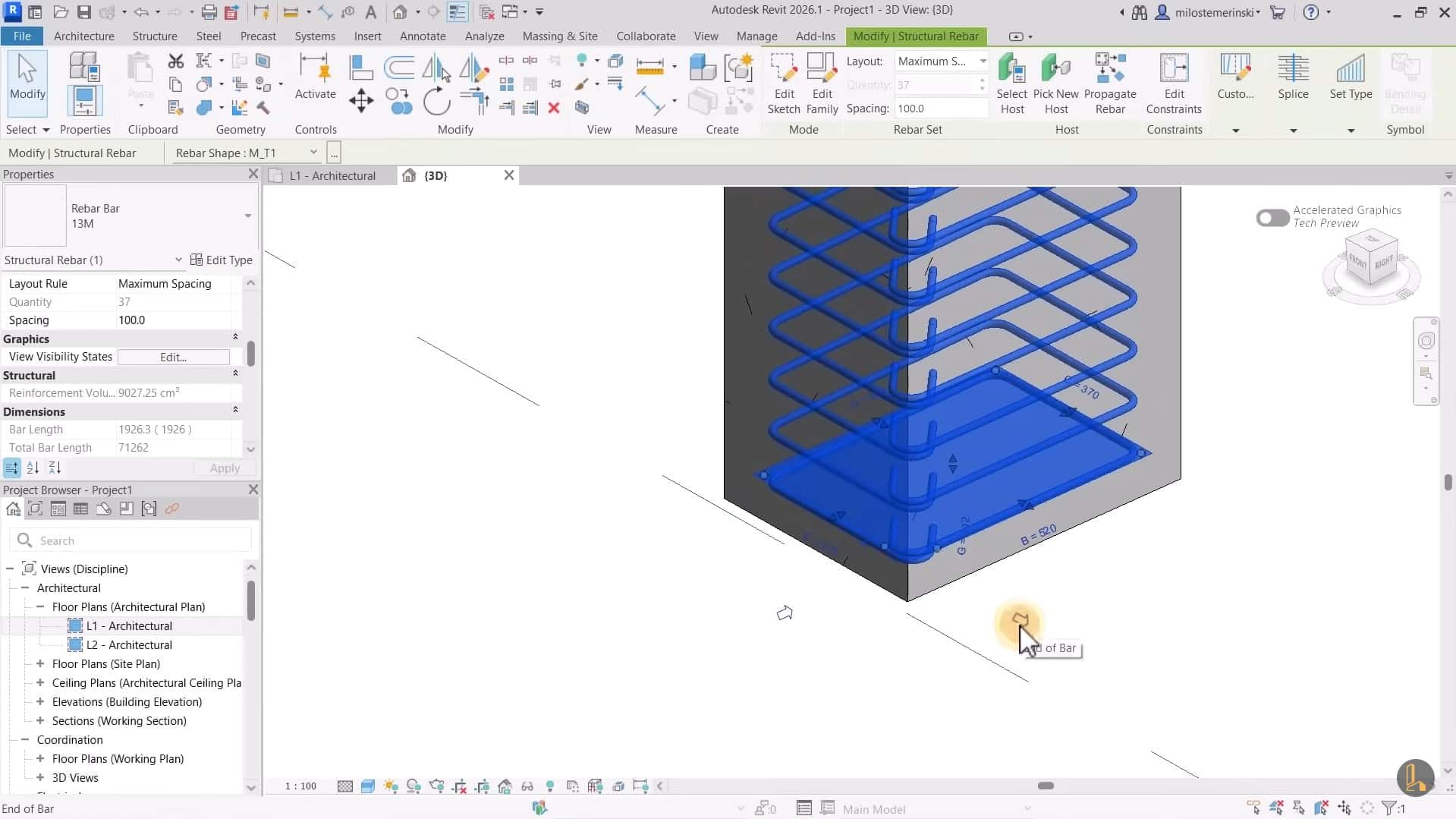Click Pick New Host
Viewport: 1456px width, 819px height.
click(x=1055, y=83)
